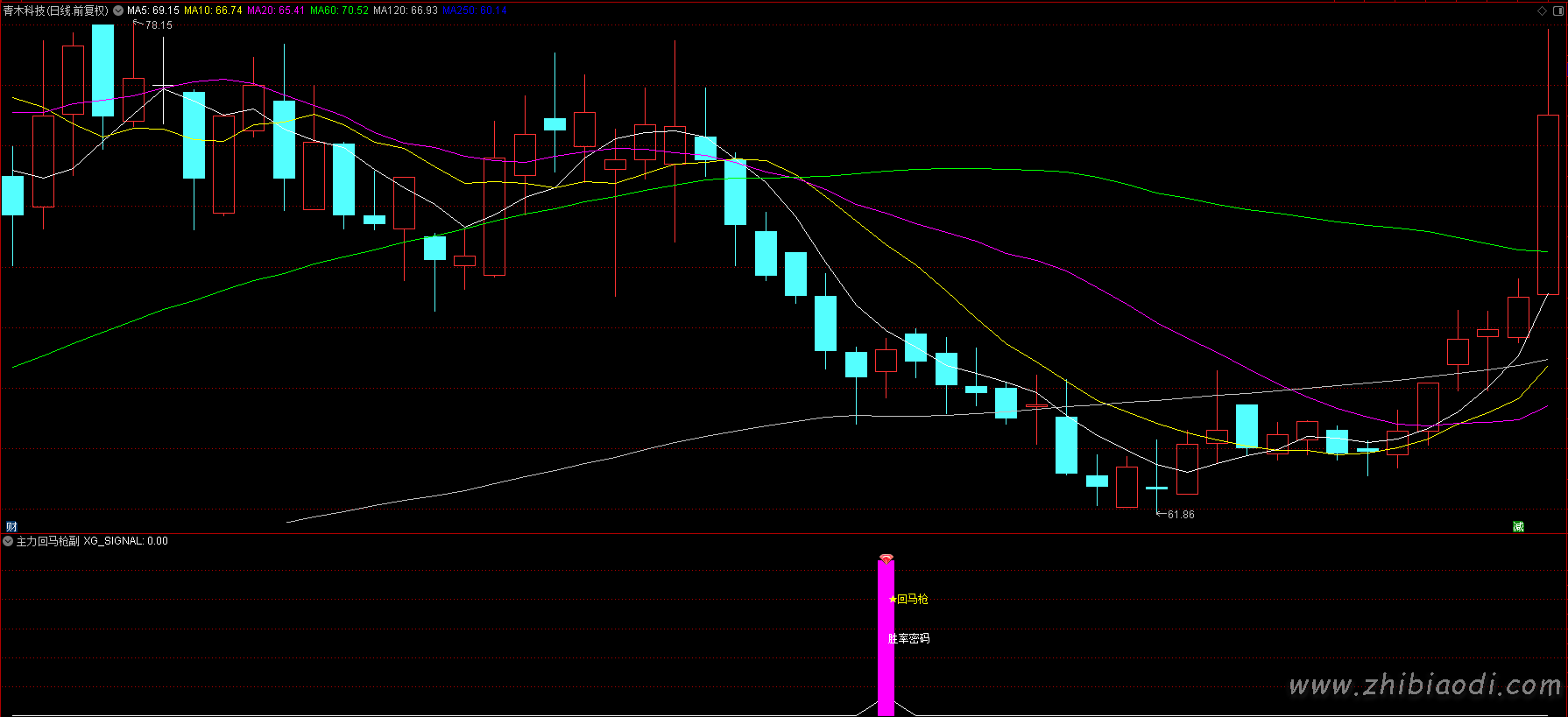Click the 财 financial info marker
The width and height of the screenshot is (1568, 717).
pos(11,526)
